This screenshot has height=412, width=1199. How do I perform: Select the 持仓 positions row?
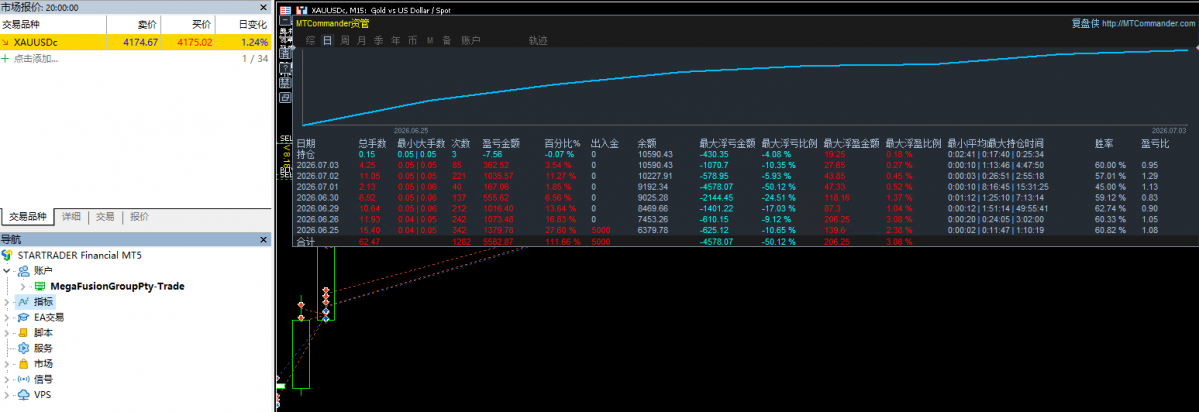pos(746,154)
